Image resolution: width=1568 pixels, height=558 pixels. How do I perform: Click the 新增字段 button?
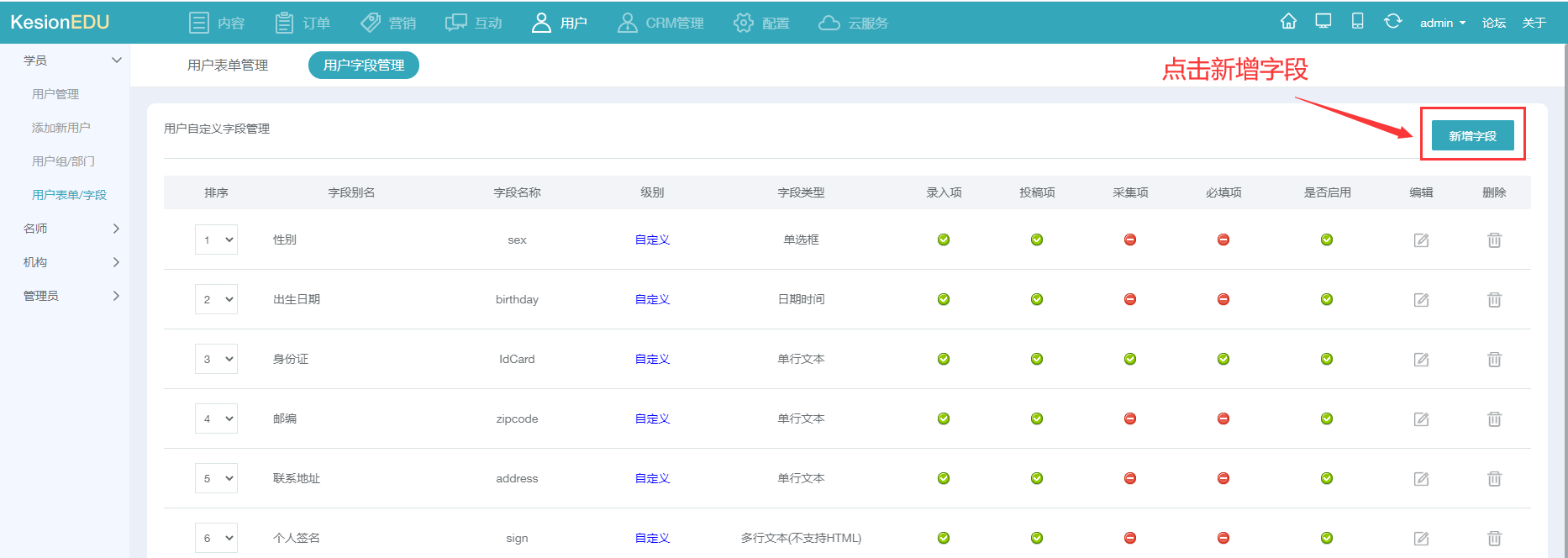1472,136
